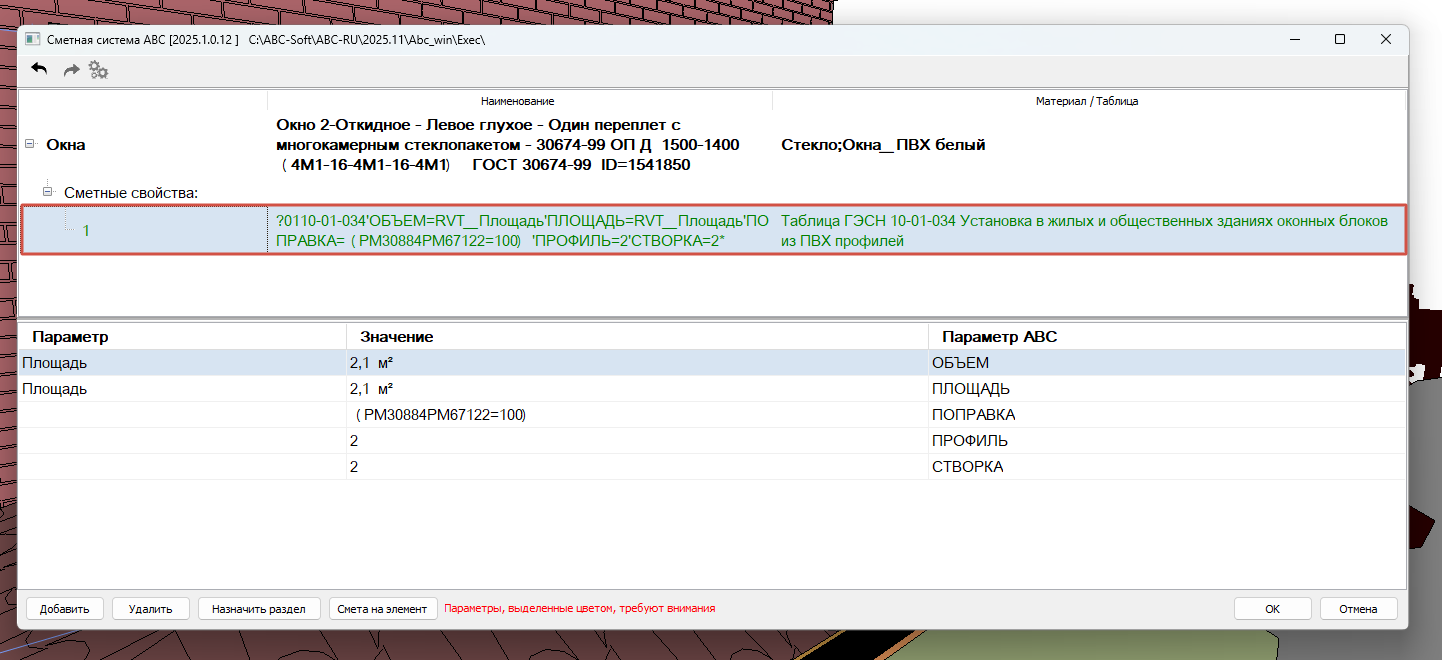Select estimate property row 1
This screenshot has height=660, width=1442.
point(713,230)
